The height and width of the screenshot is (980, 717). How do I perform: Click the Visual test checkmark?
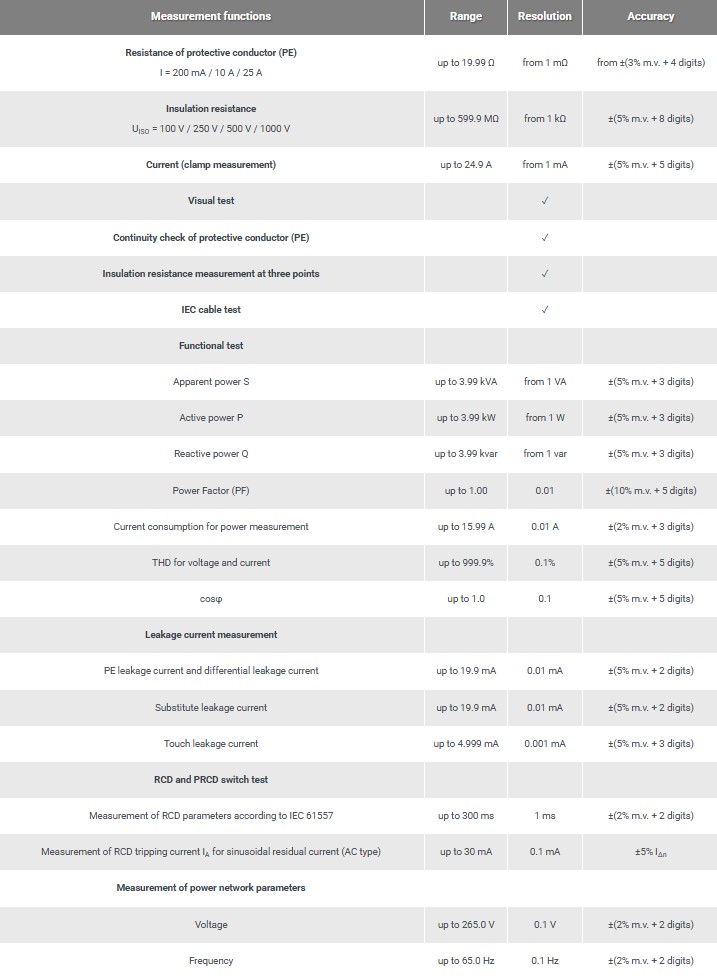point(545,201)
